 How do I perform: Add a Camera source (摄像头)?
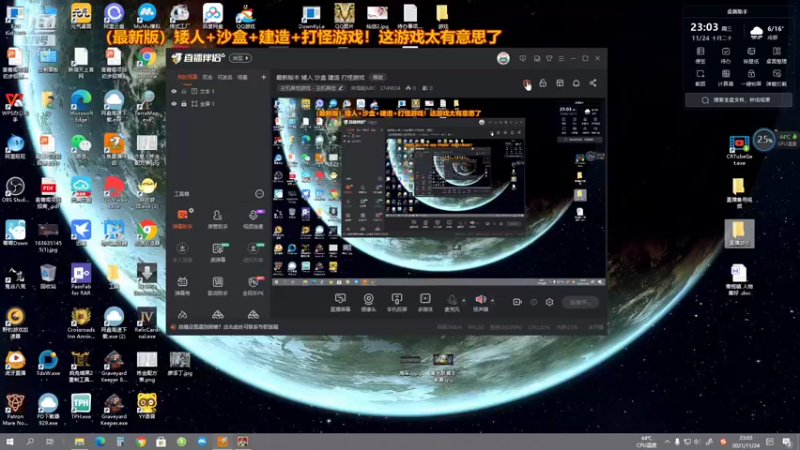pyautogui.click(x=368, y=302)
